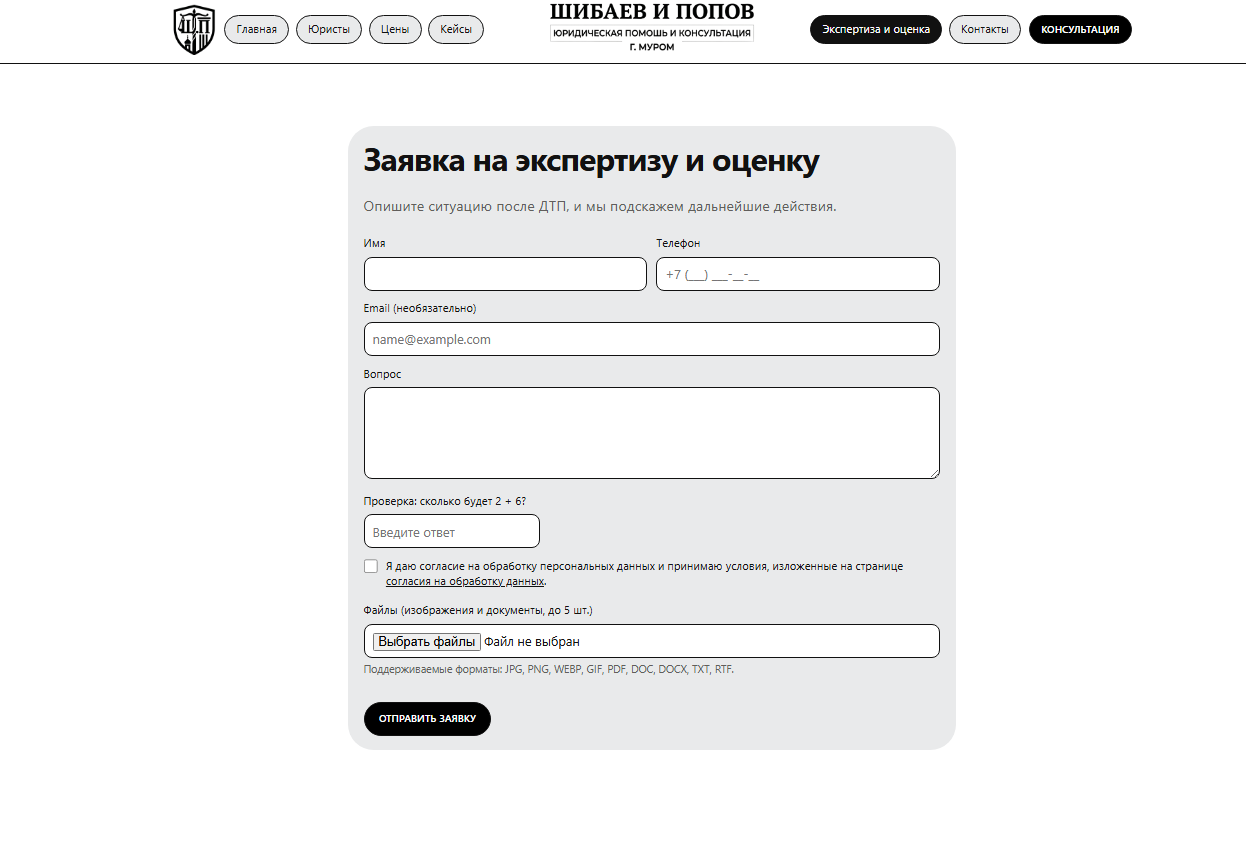Open the согласия на обработку данных link
The width and height of the screenshot is (1246, 853).
(465, 581)
